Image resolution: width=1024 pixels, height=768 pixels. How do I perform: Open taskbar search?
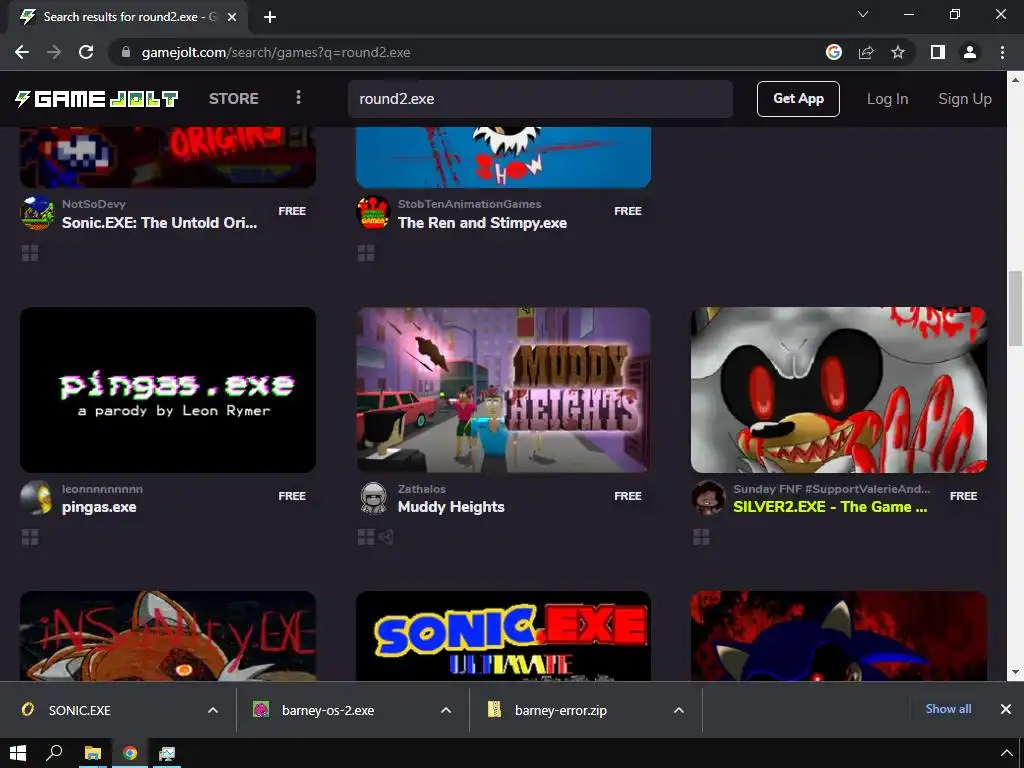click(x=54, y=753)
